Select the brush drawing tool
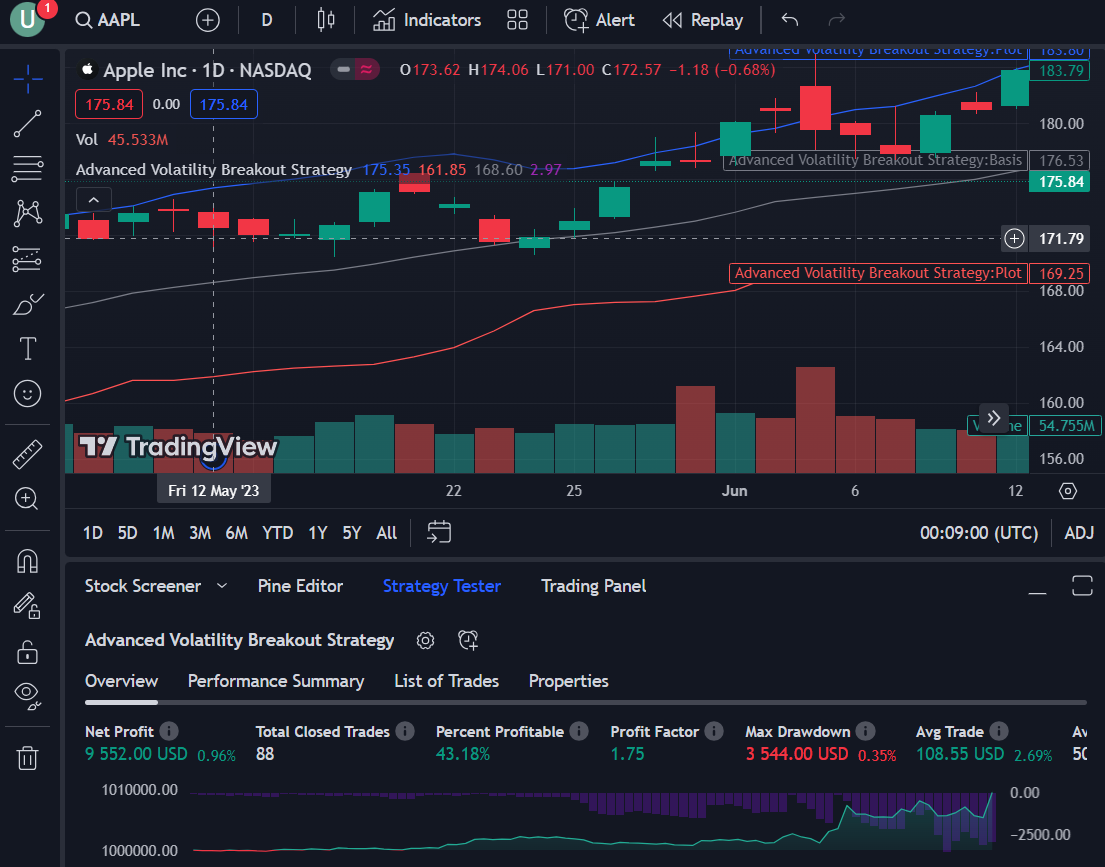This screenshot has height=867, width=1105. [27, 304]
